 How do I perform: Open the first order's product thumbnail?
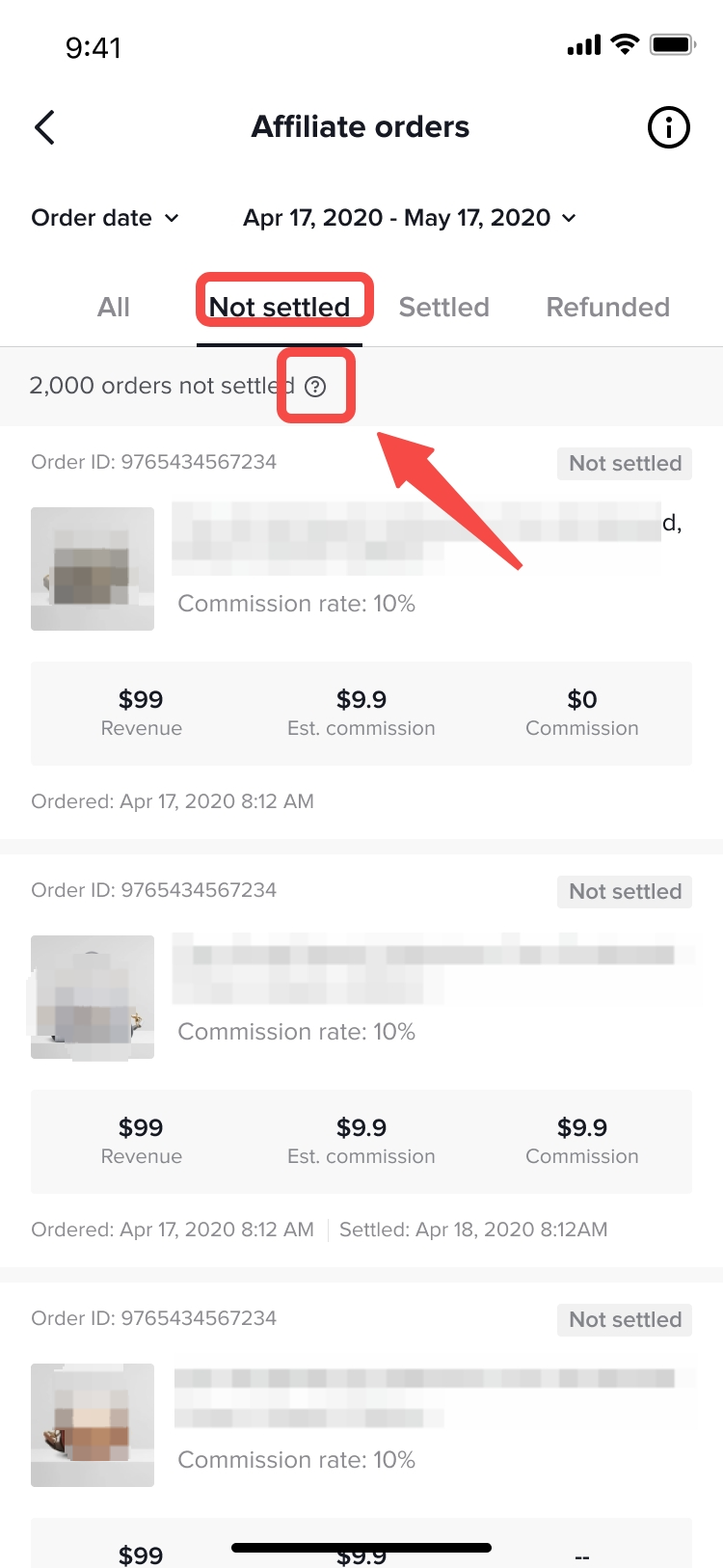coord(93,569)
